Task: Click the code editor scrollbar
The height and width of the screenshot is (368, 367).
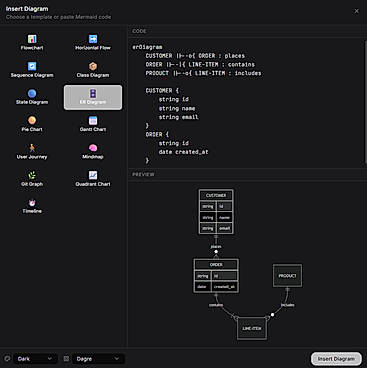Action: point(365,103)
